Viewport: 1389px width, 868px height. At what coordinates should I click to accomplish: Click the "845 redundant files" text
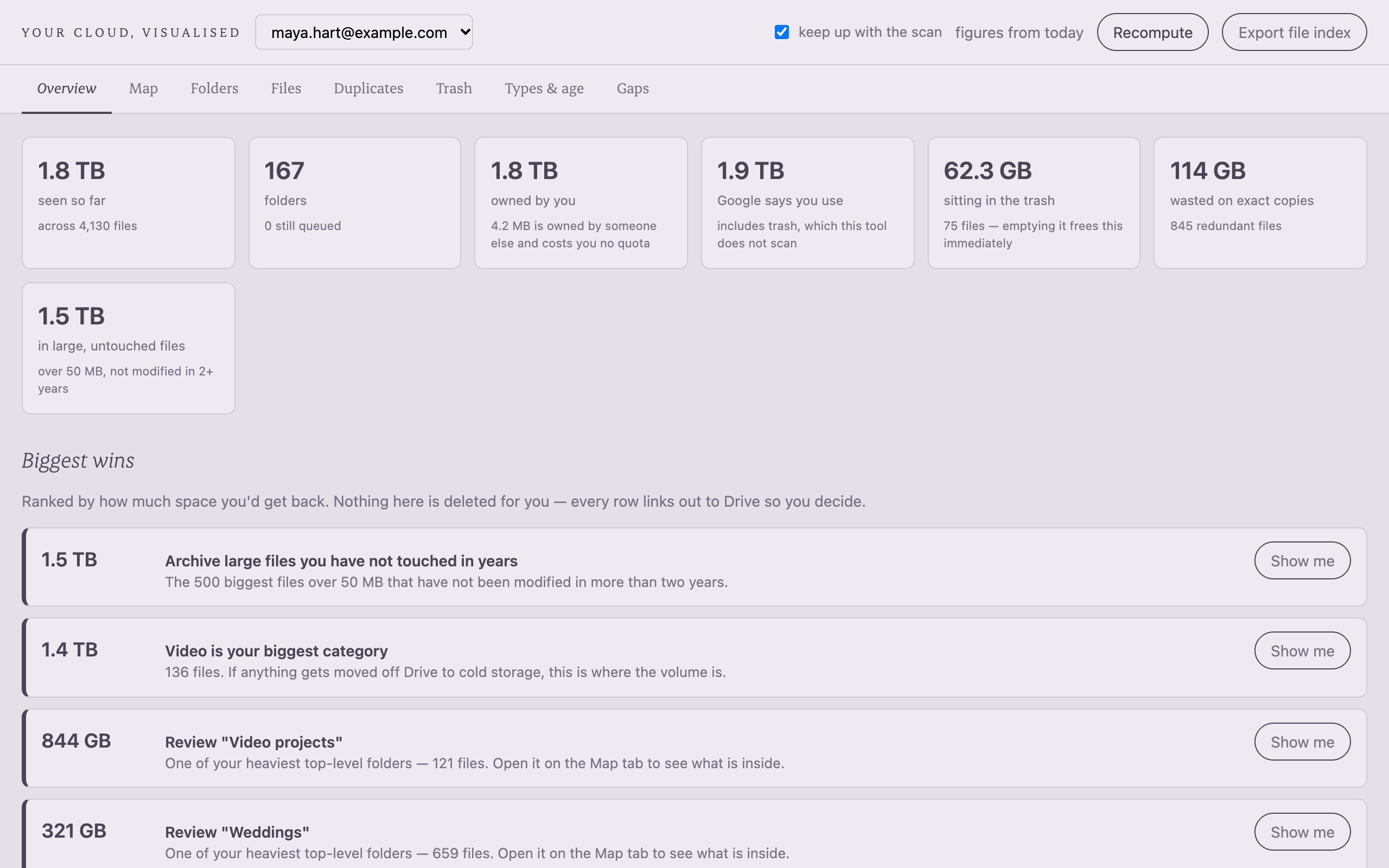(1226, 226)
